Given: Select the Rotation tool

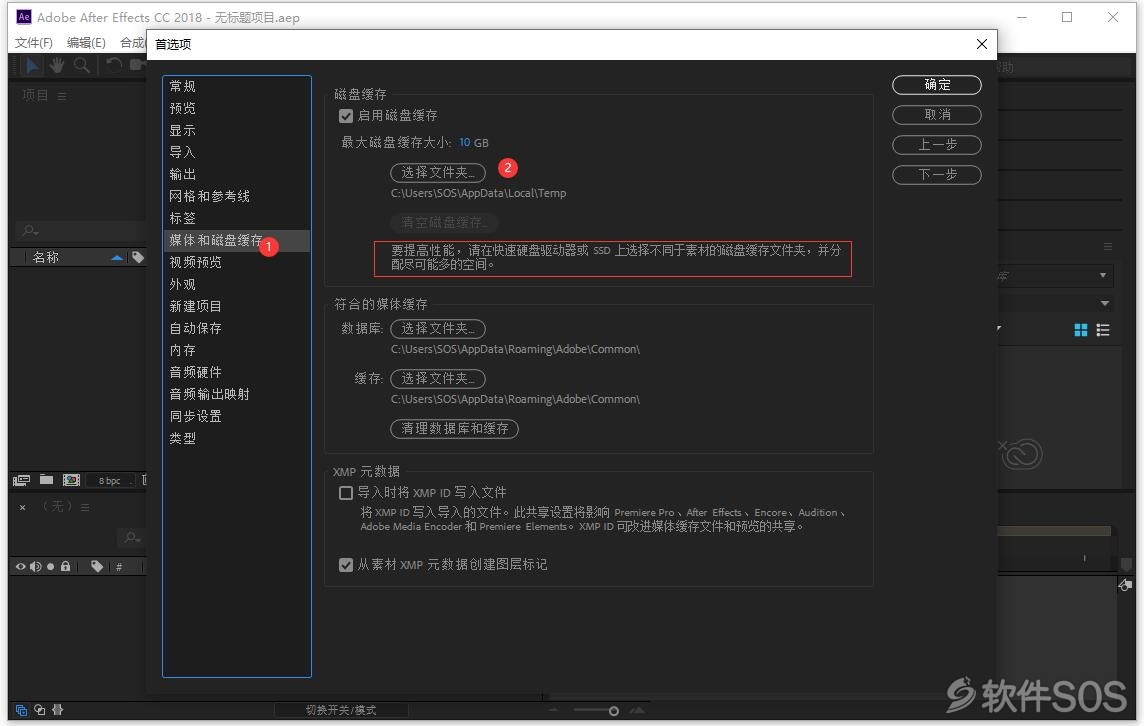Looking at the screenshot, I should click(114, 65).
